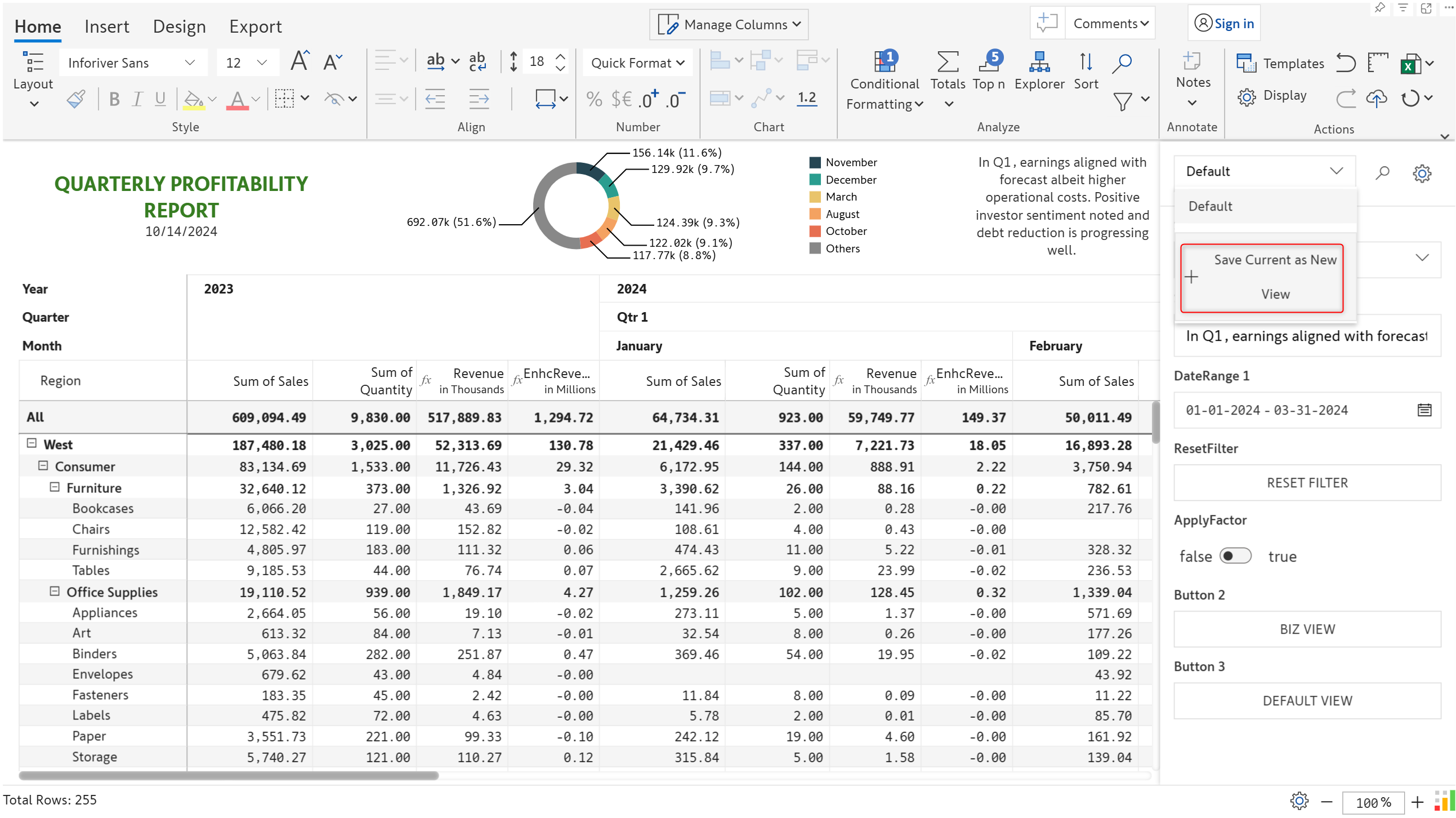The width and height of the screenshot is (1456, 818).
Task: Click the Totals sigma icon
Action: [948, 62]
